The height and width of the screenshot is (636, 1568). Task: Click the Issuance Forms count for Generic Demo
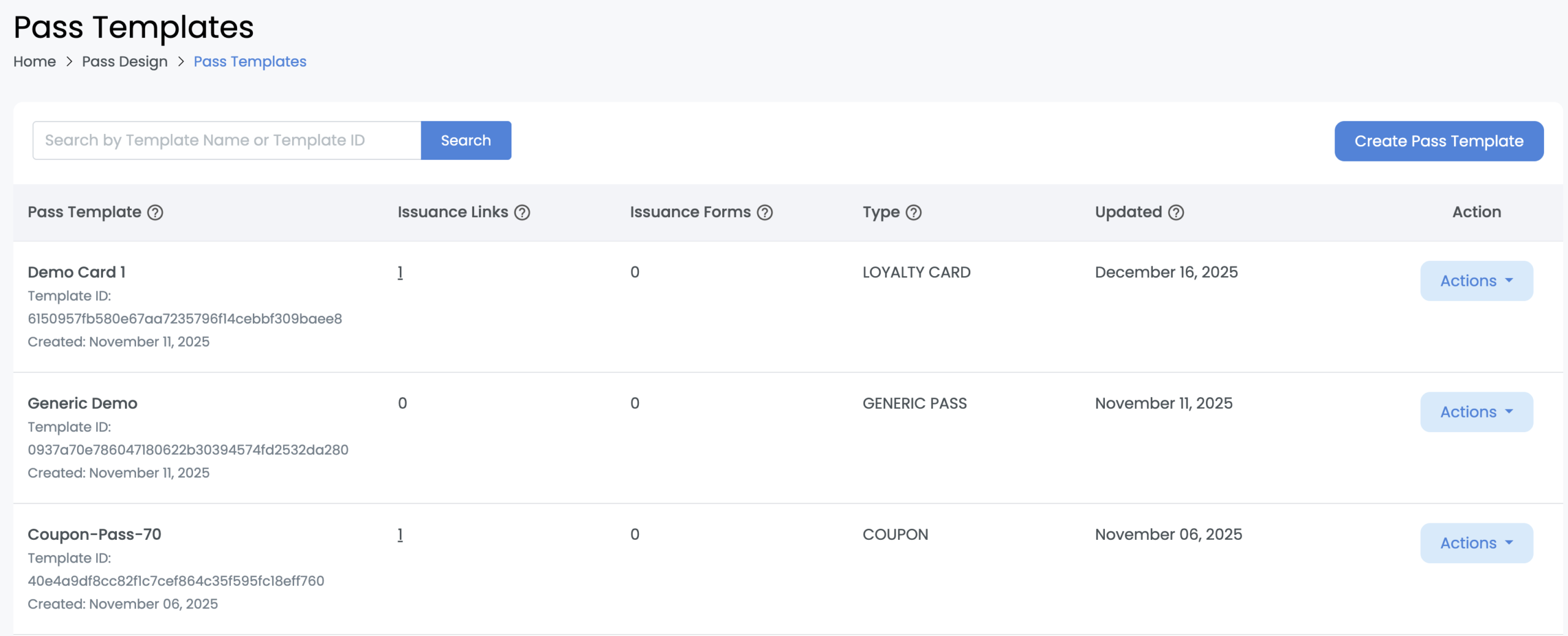coord(635,403)
